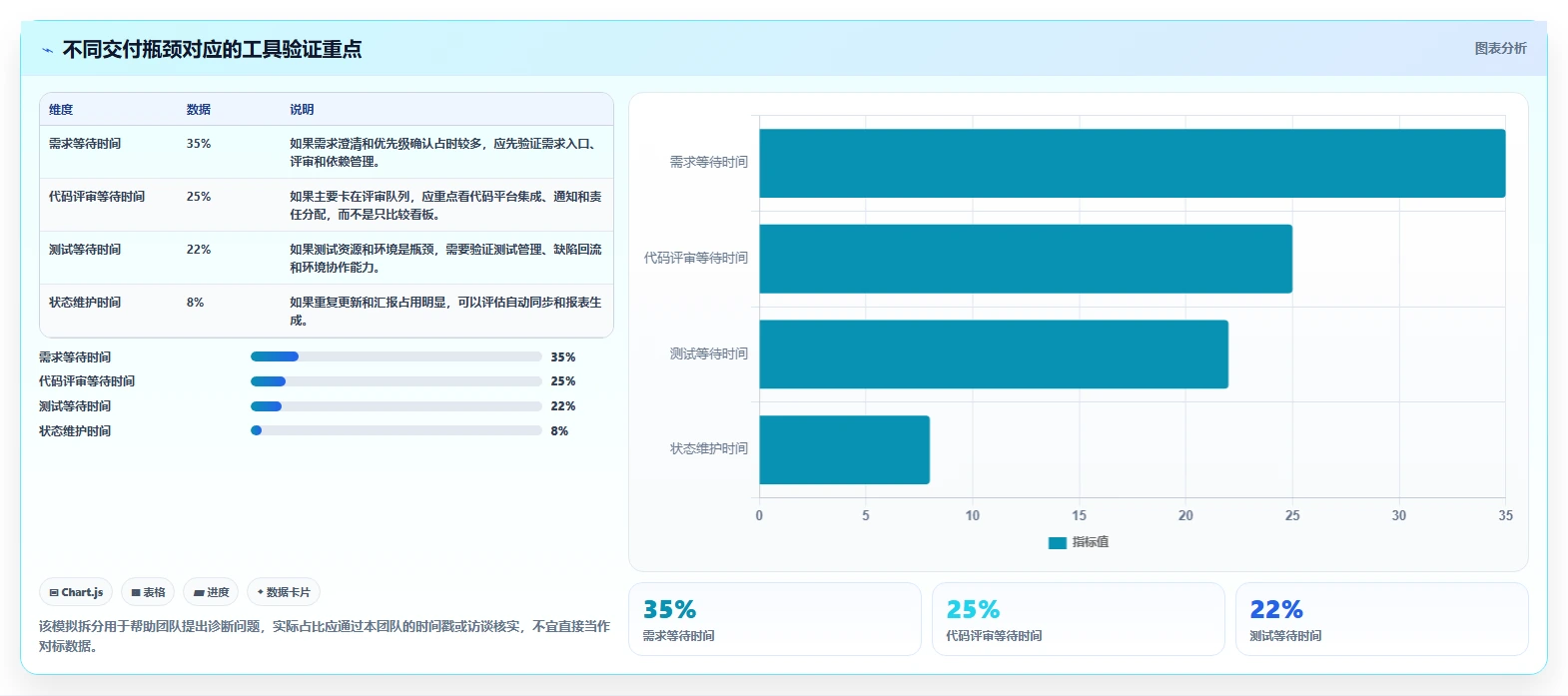1568x696 pixels.
Task: Click the 指标值 legend label
Action: click(1091, 542)
